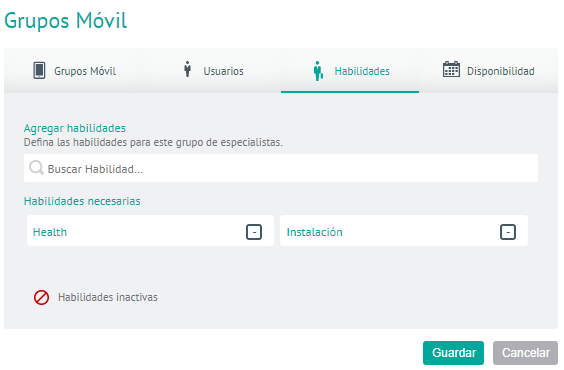This screenshot has height=370, width=564.
Task: Select the Habilidades tab
Action: click(x=350, y=71)
